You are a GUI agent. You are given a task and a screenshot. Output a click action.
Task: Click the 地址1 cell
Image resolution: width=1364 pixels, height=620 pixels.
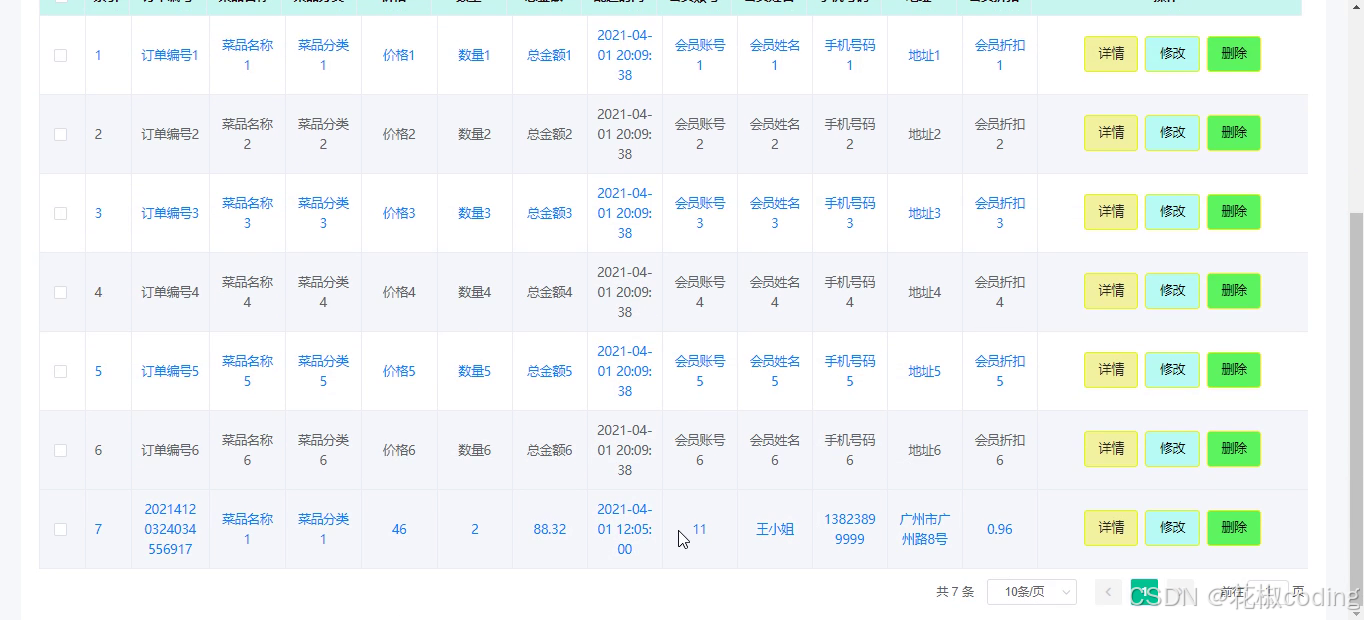925,55
